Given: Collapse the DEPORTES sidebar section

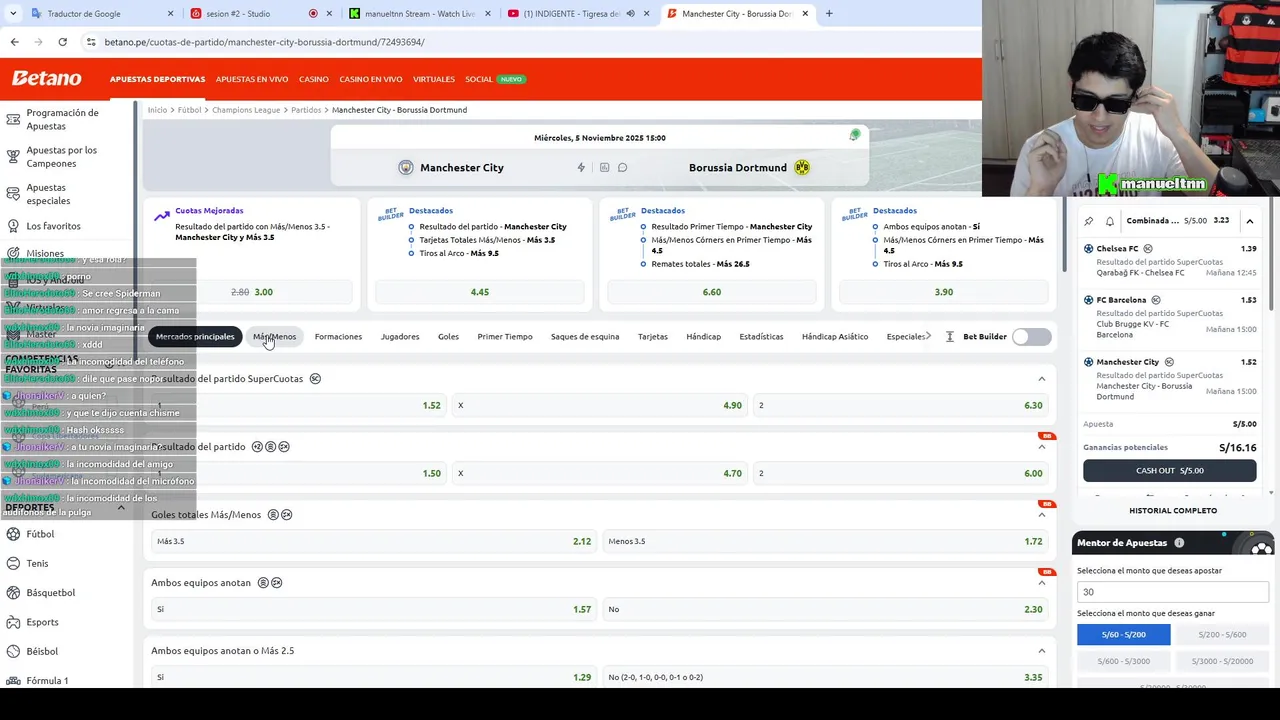Looking at the screenshot, I should [x=121, y=508].
